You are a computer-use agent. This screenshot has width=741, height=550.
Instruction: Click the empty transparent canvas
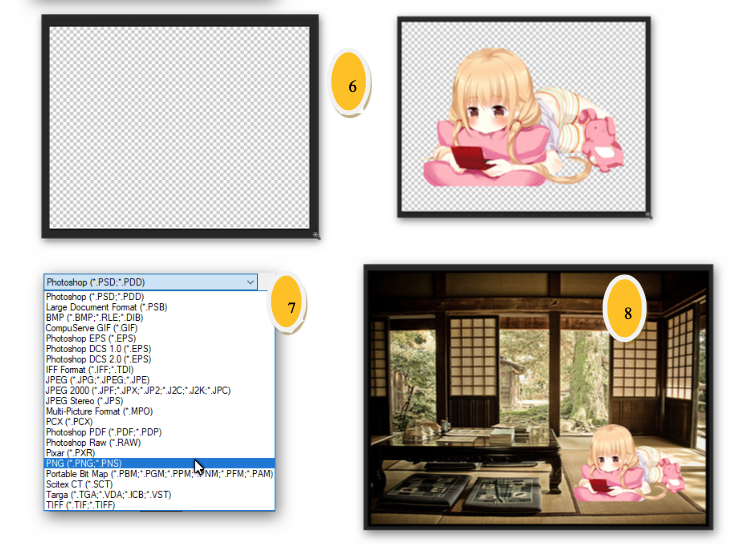tap(178, 127)
